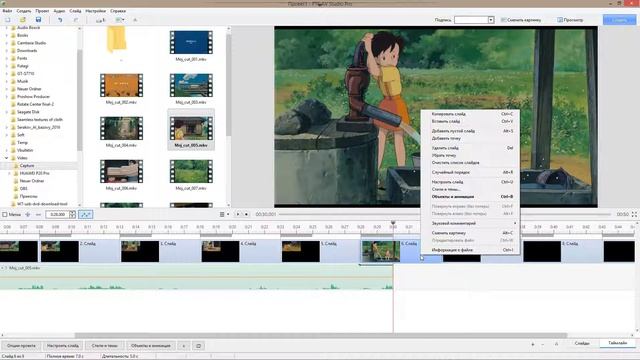Open Звуковой комментарий submenu
Screen dimensions: 640x360
point(470,223)
